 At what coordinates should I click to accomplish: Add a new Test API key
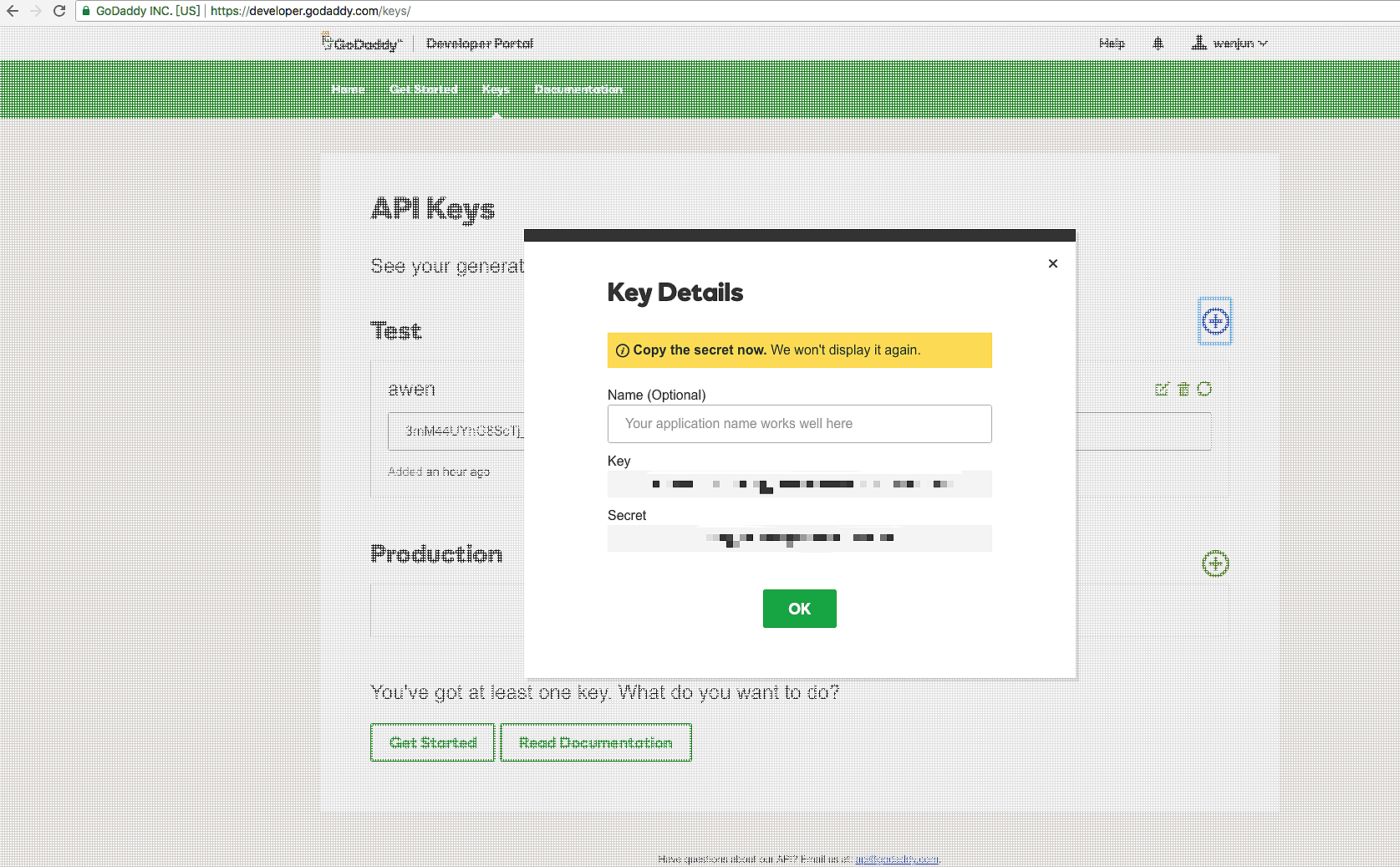1214,321
